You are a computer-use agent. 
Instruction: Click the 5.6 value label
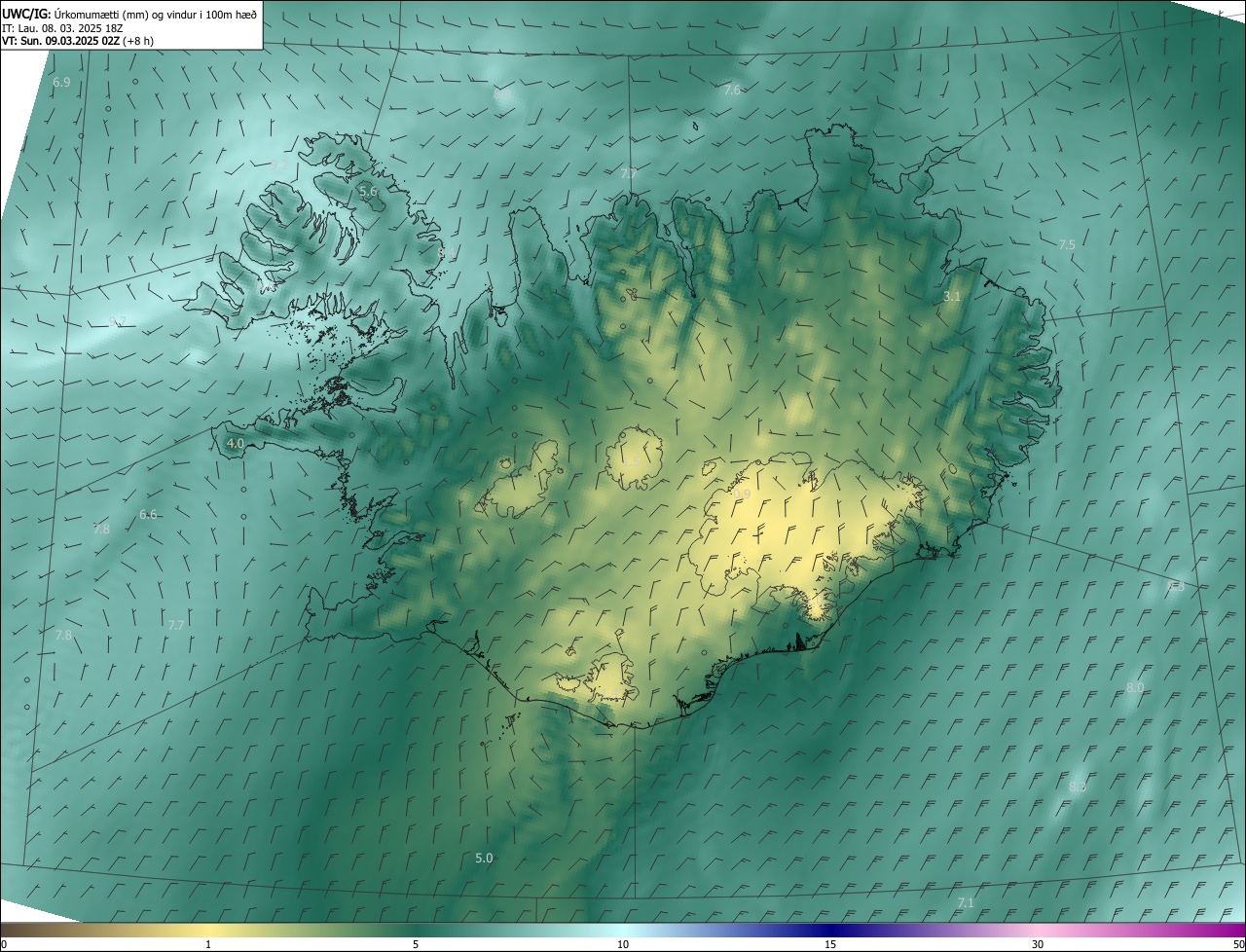pos(368,192)
